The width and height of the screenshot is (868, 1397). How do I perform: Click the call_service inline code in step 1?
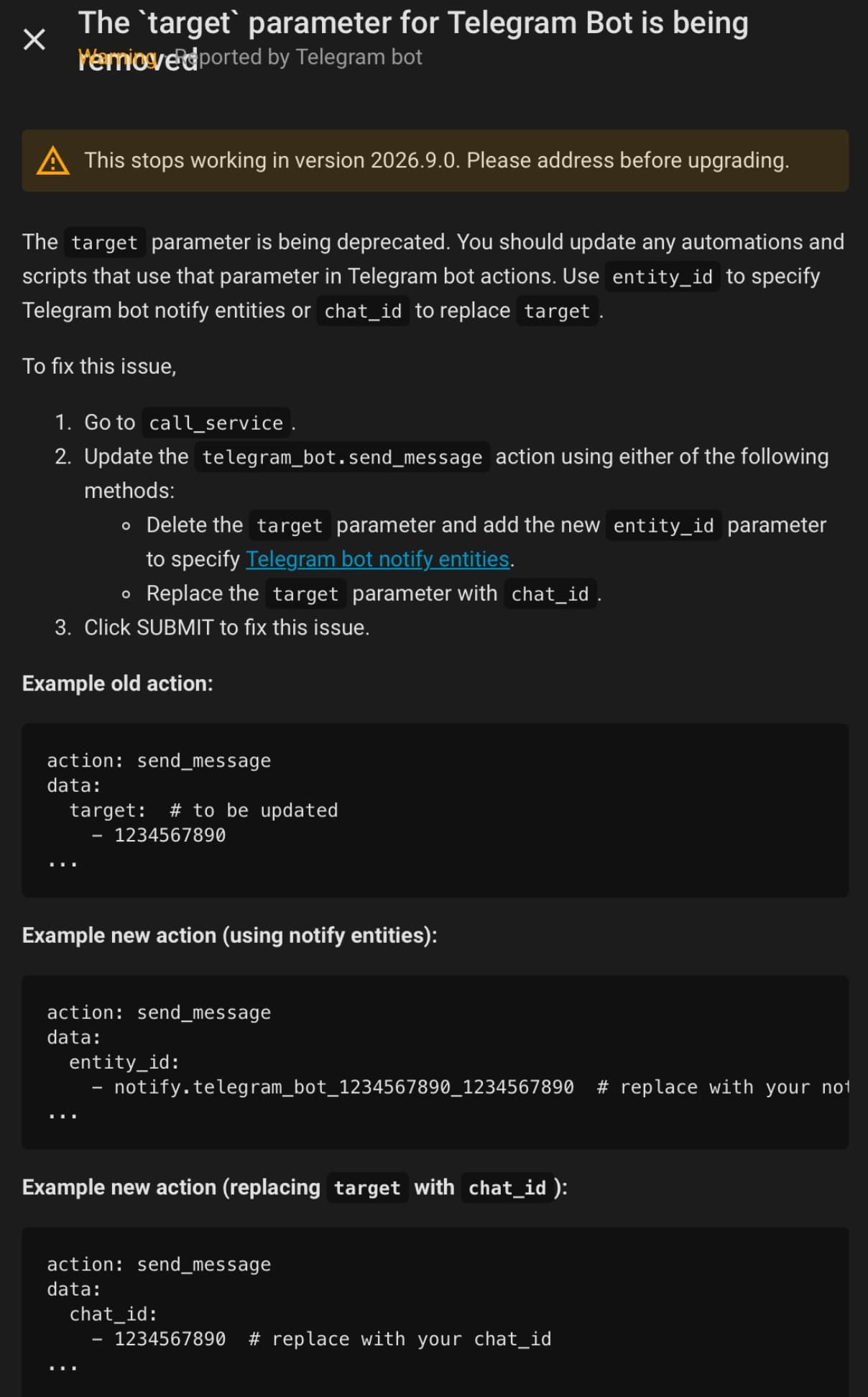(x=216, y=423)
